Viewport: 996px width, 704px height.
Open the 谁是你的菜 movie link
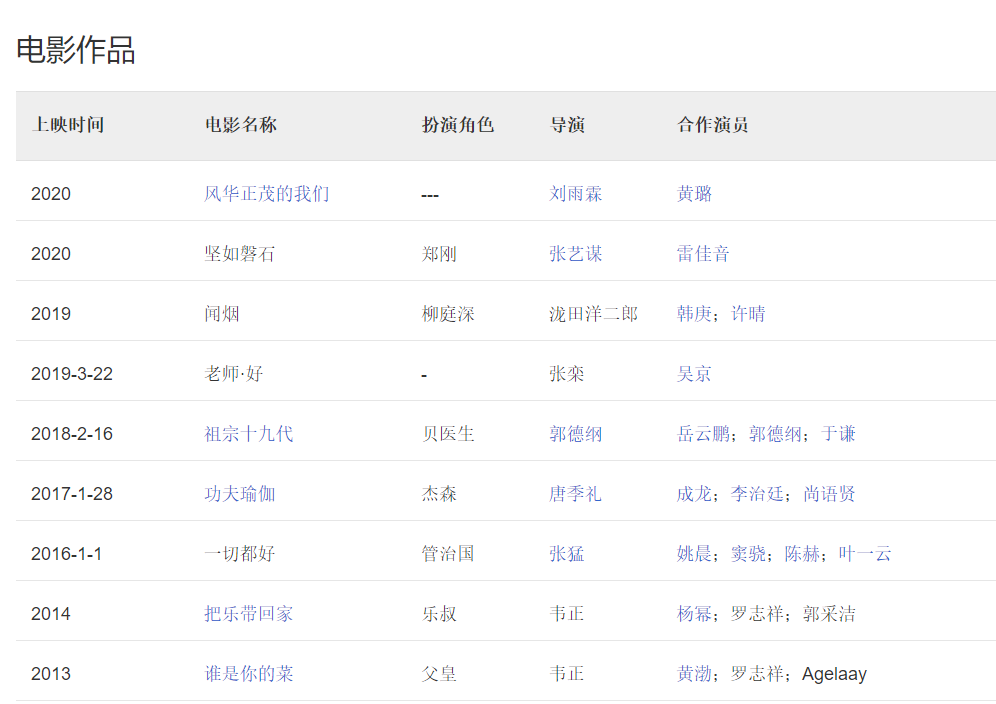tap(249, 674)
